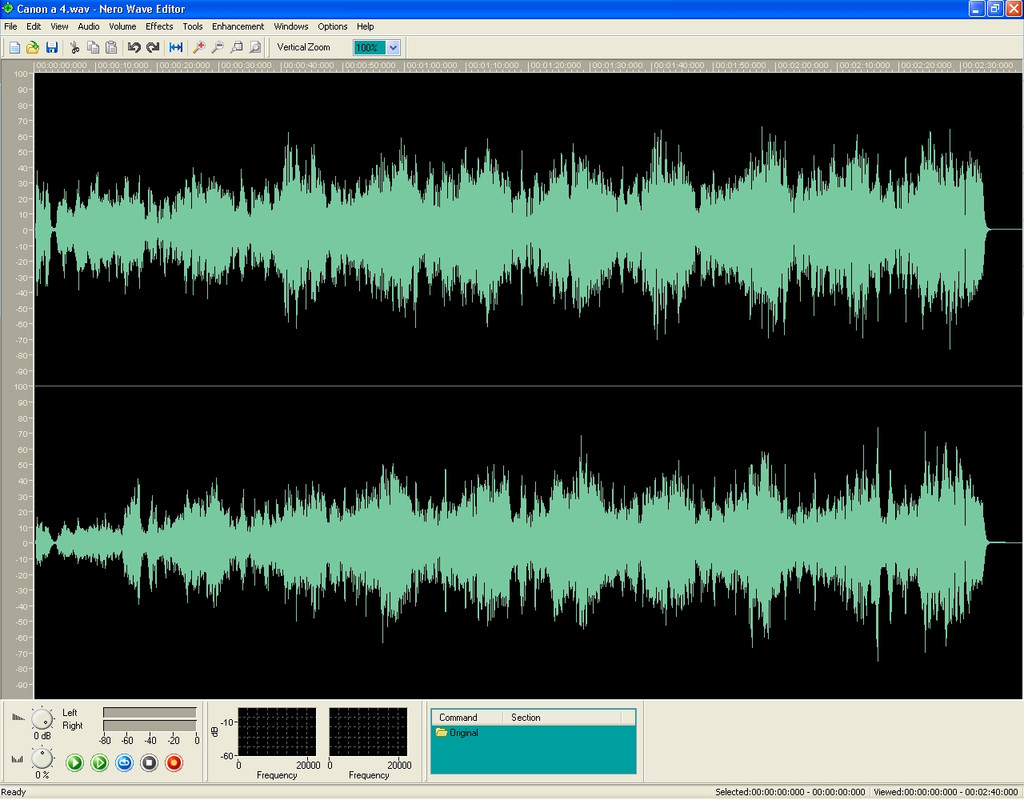Stop playback with the black stop button
The height and width of the screenshot is (800, 1024).
click(x=149, y=763)
